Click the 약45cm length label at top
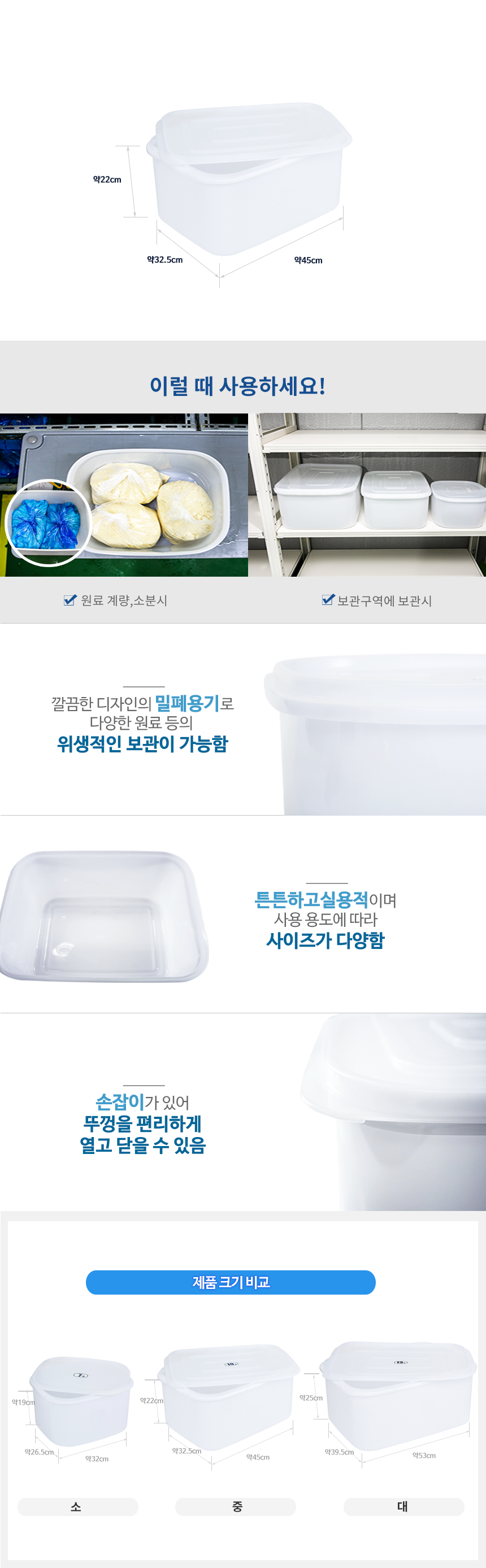 click(x=308, y=260)
